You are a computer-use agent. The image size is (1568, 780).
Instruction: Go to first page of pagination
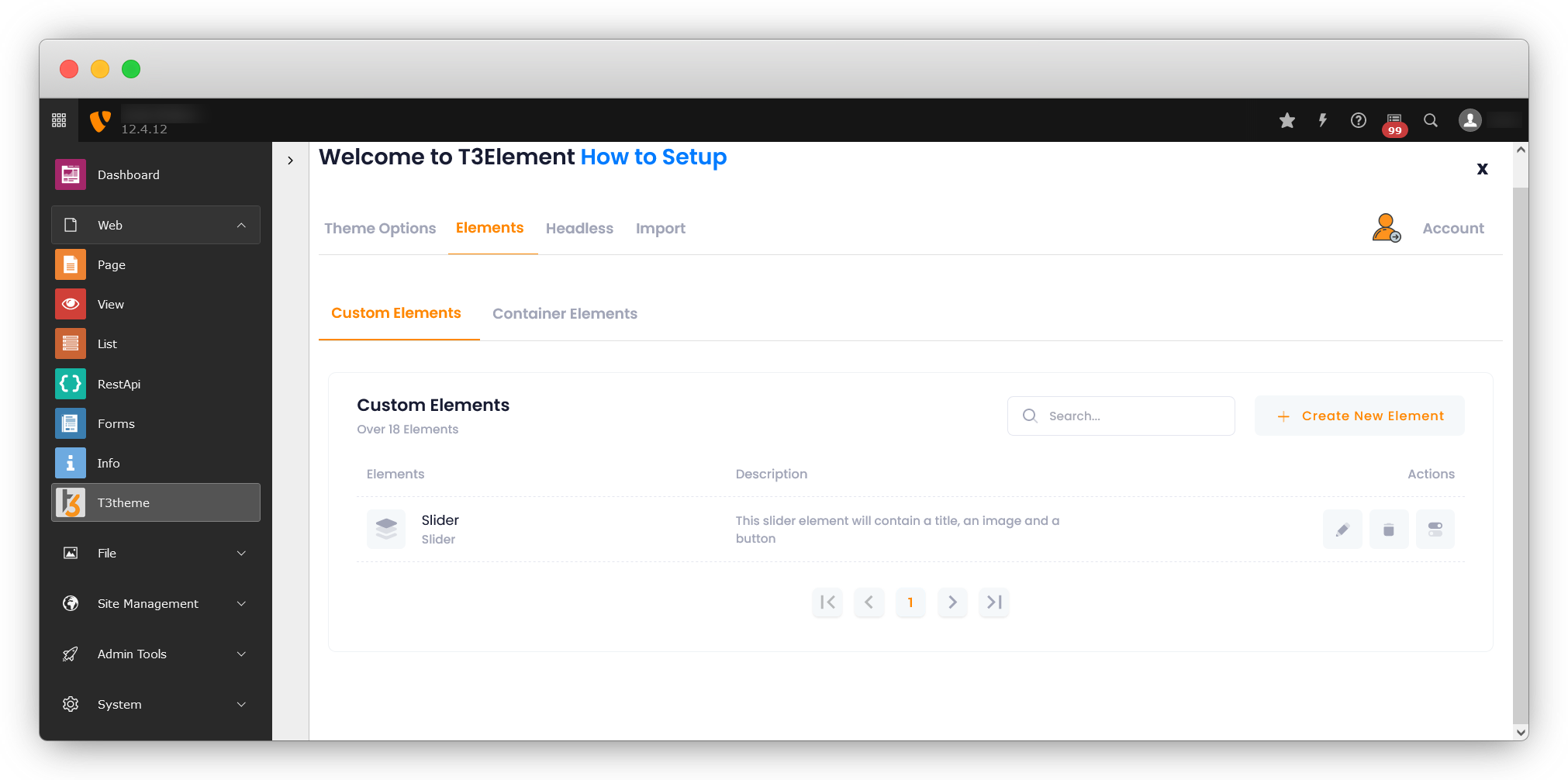pos(827,602)
